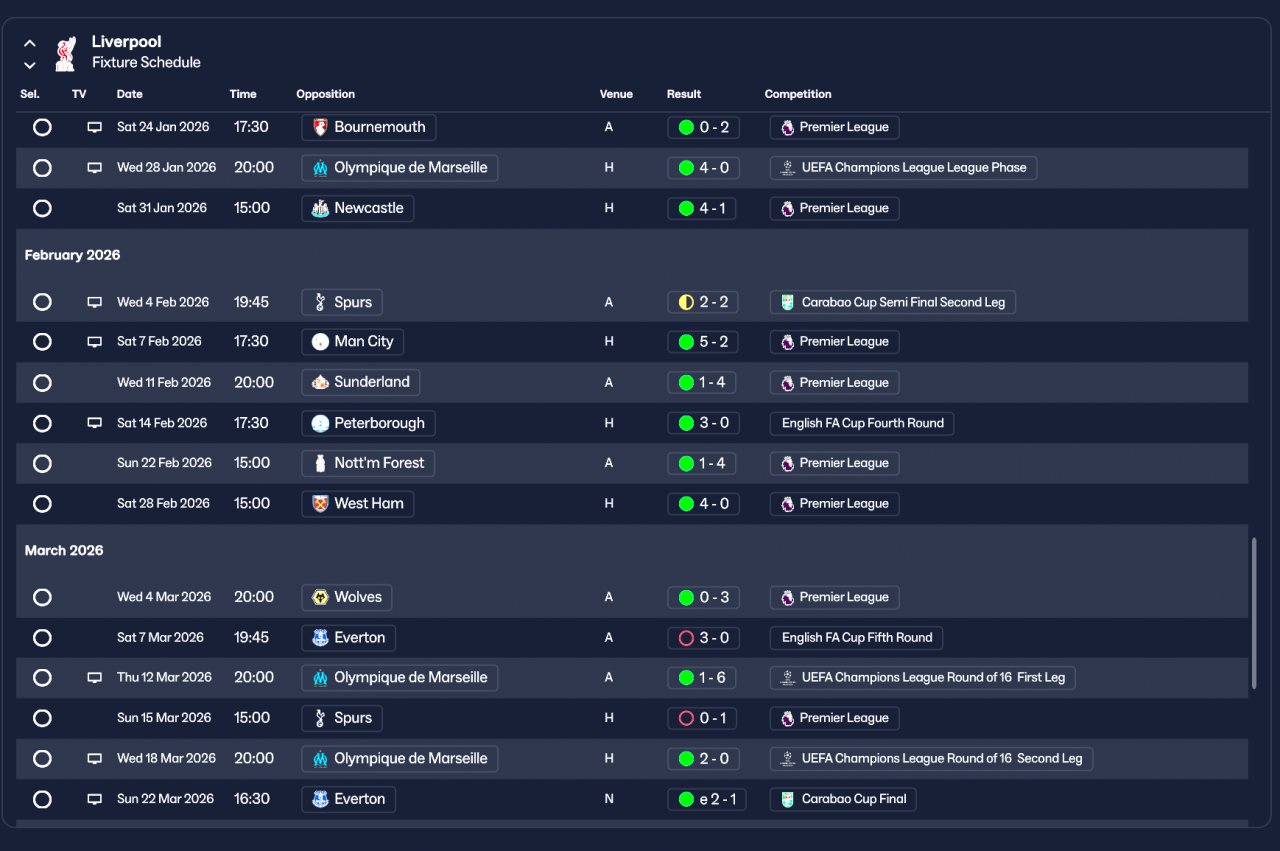Select the Sun 15 Mar Spurs fixture radio button
The image size is (1280, 851).
[42, 718]
